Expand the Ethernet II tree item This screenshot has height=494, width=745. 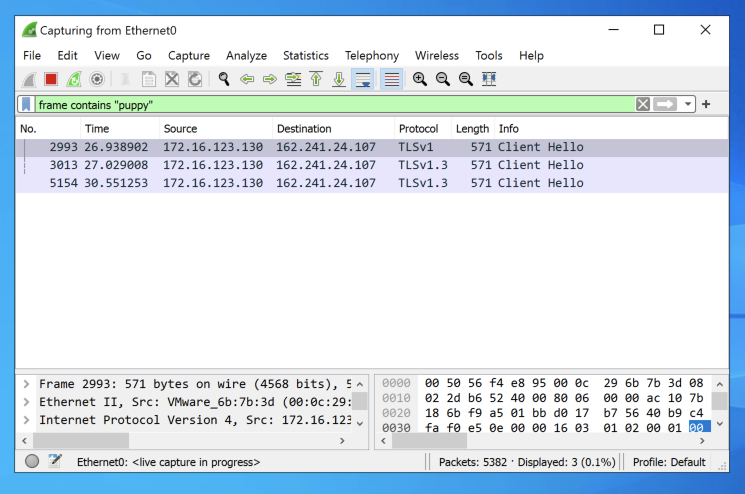pyautogui.click(x=26, y=402)
